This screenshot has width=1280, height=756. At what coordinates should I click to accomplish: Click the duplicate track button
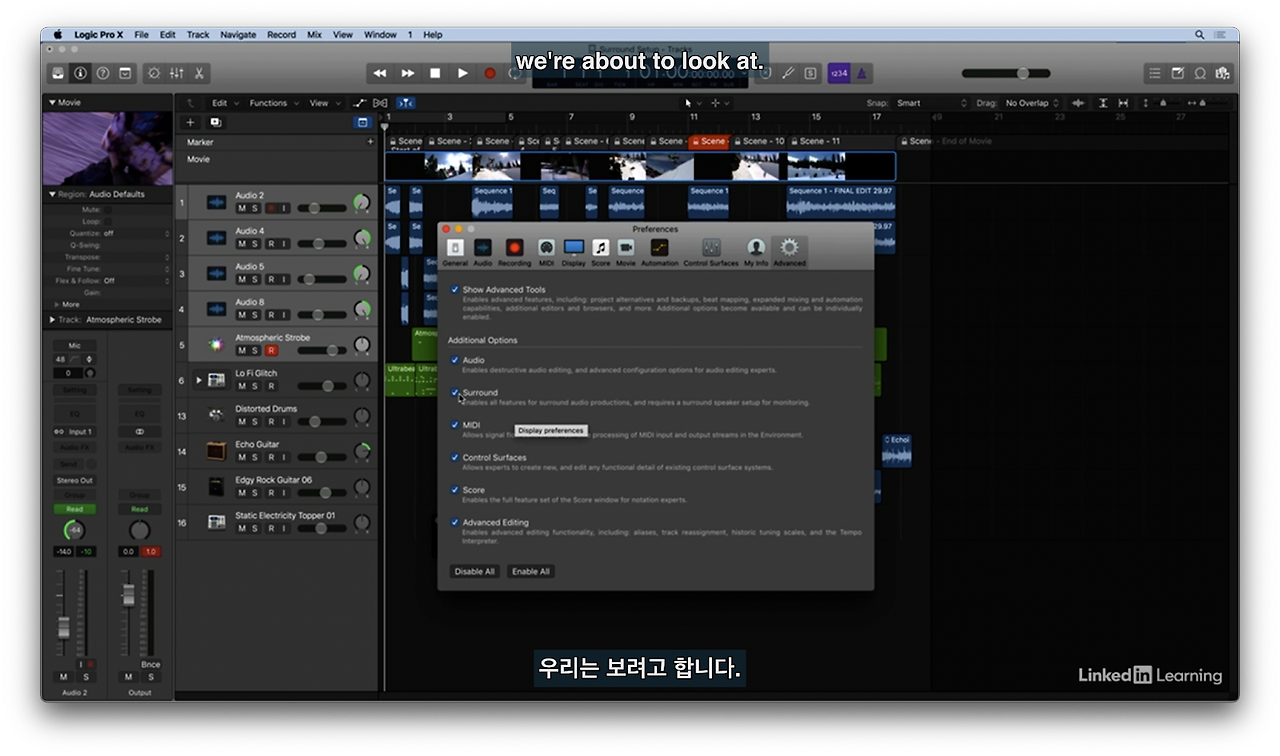point(215,122)
